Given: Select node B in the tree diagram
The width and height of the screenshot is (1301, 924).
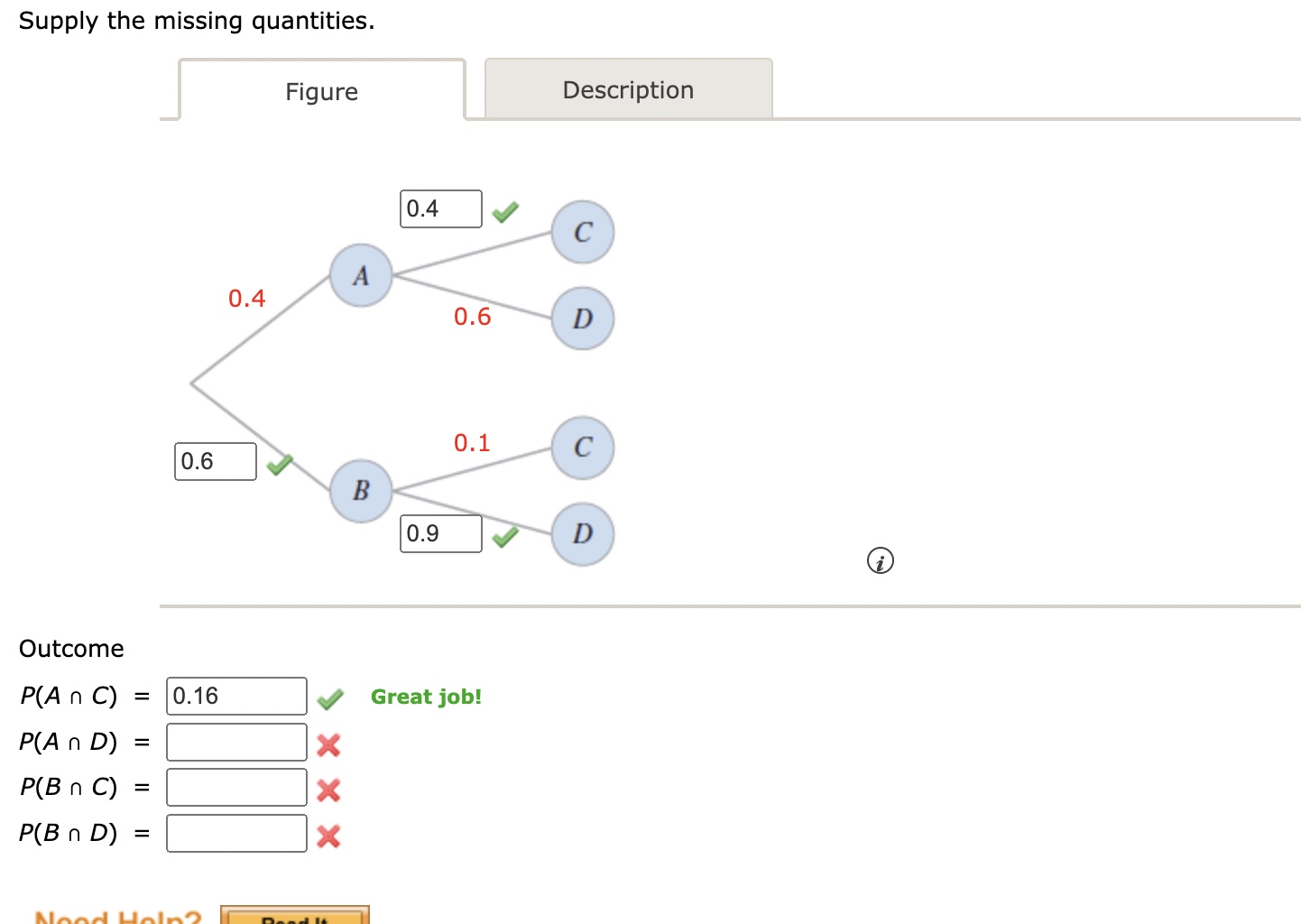Looking at the screenshot, I should 361,491.
